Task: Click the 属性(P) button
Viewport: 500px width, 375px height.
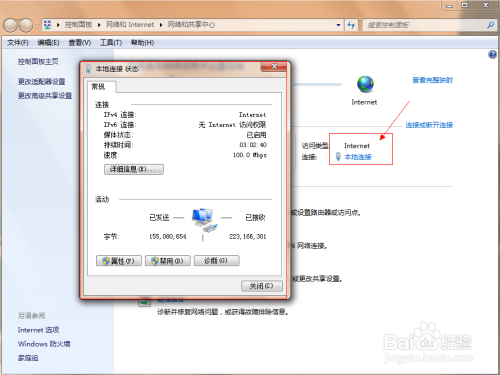Action: pos(119,261)
